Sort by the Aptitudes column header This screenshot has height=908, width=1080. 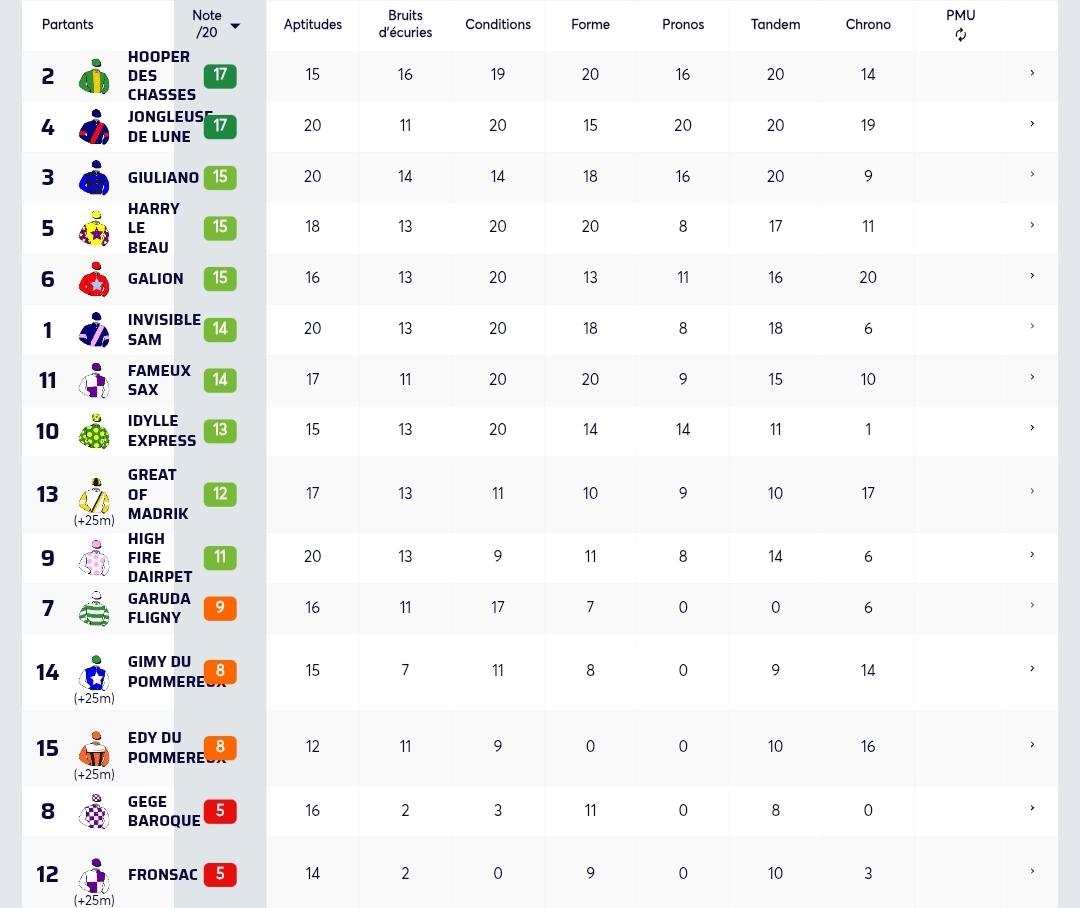pyautogui.click(x=313, y=24)
